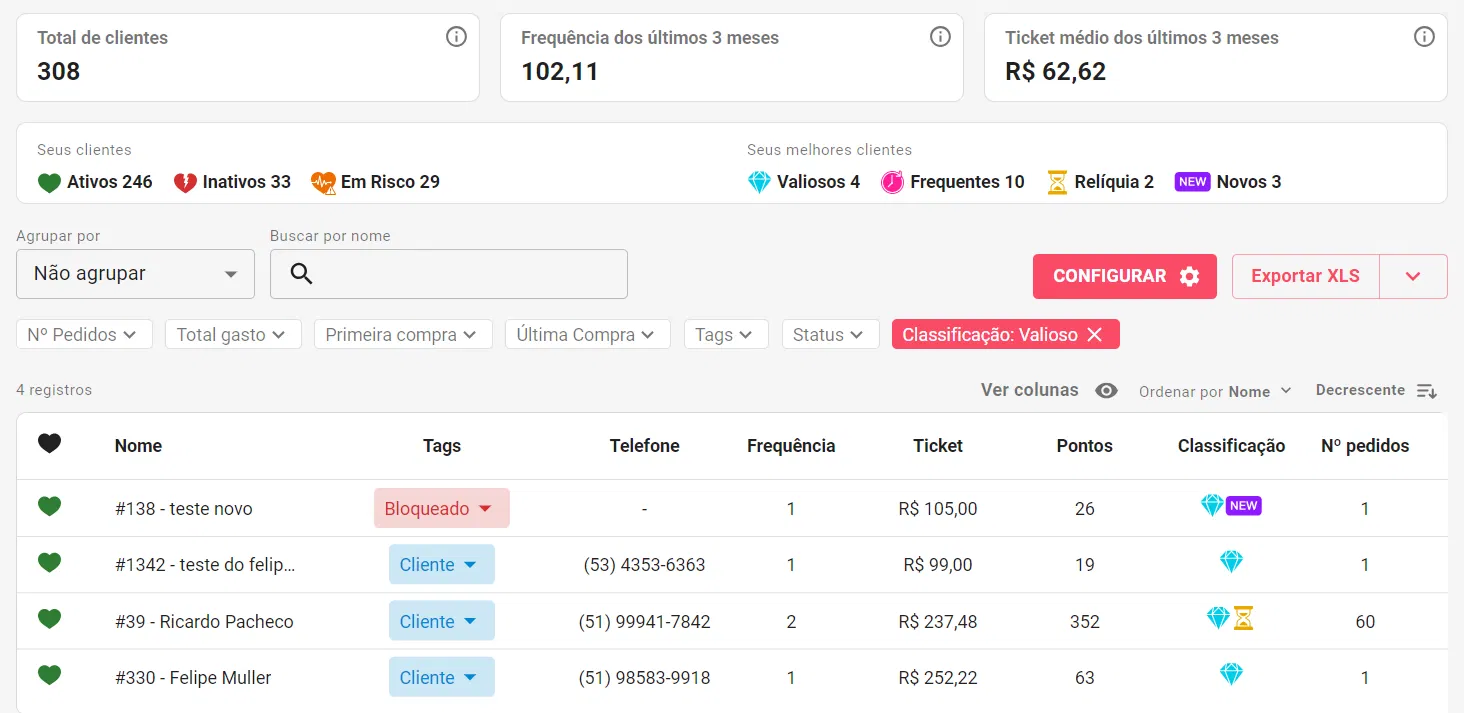Open client #330 - Felipe Muller
1464x713 pixels.
tap(193, 678)
